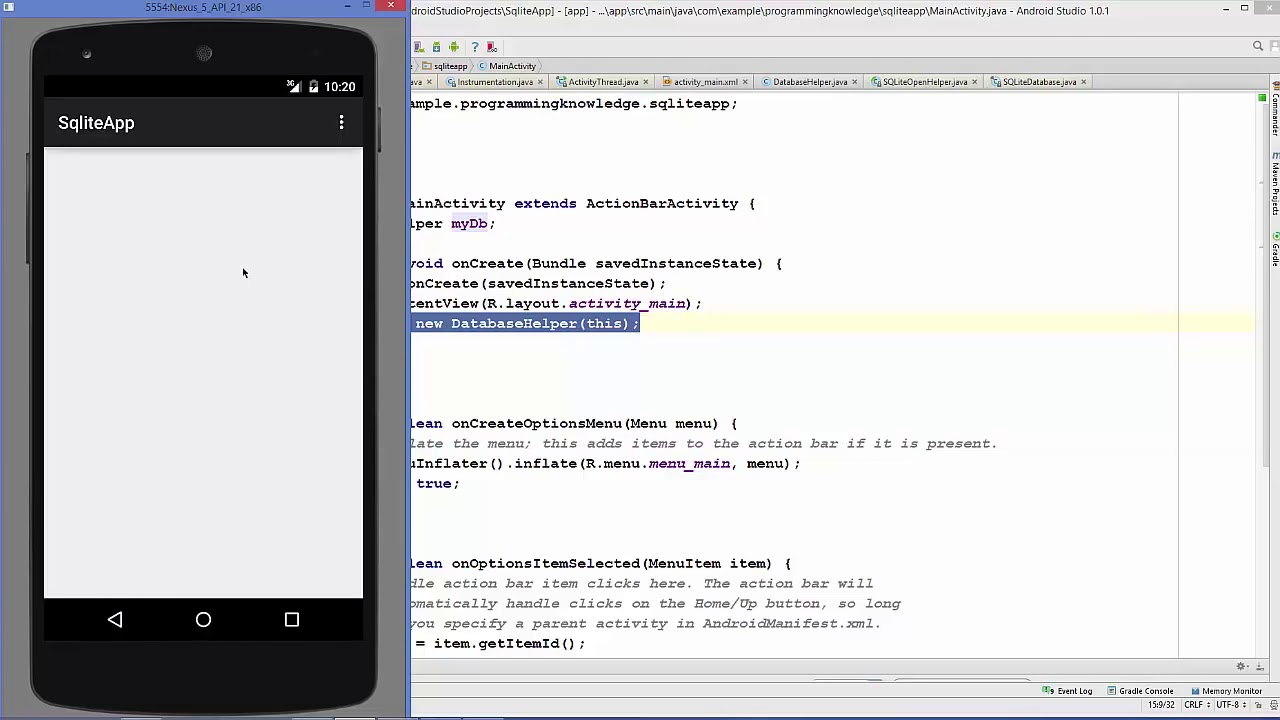Click the emulator battery status icon
This screenshot has height=720, width=1280.
click(x=313, y=87)
